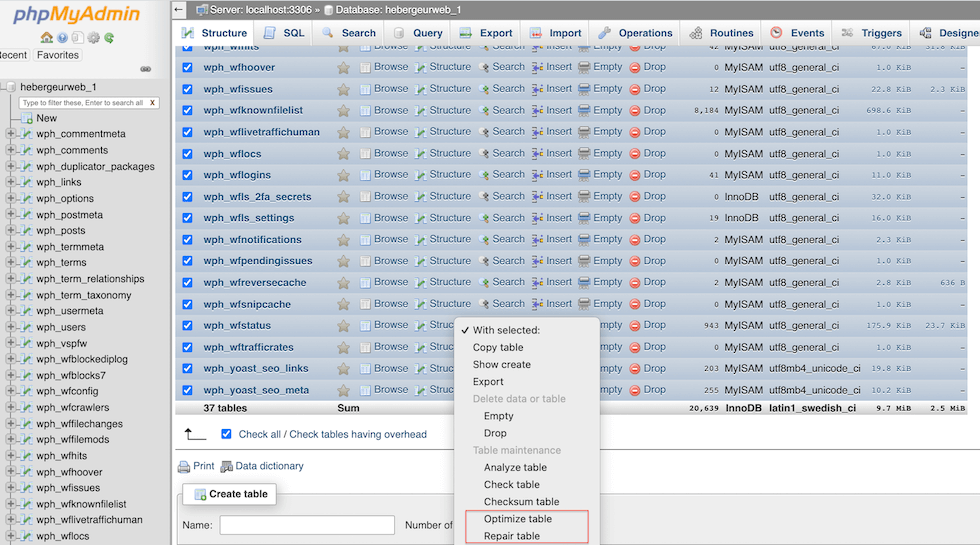
Task: Click the link chain icon in sidebar
Action: pyautogui.click(x=145, y=69)
